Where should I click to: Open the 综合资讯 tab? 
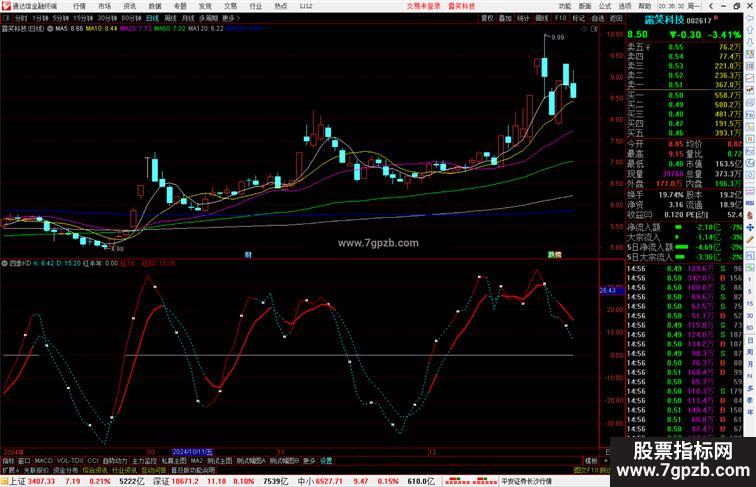[x=95, y=470]
